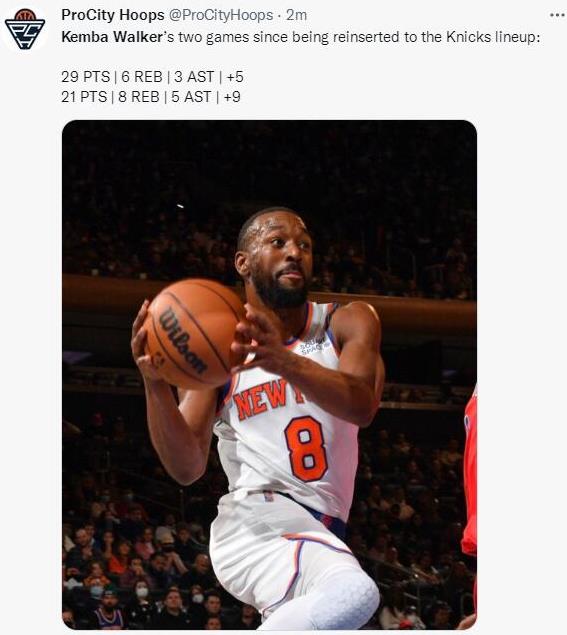The image size is (567, 635).
Task: Click the sponsor patch on jersey shoulder
Action: click(x=315, y=345)
